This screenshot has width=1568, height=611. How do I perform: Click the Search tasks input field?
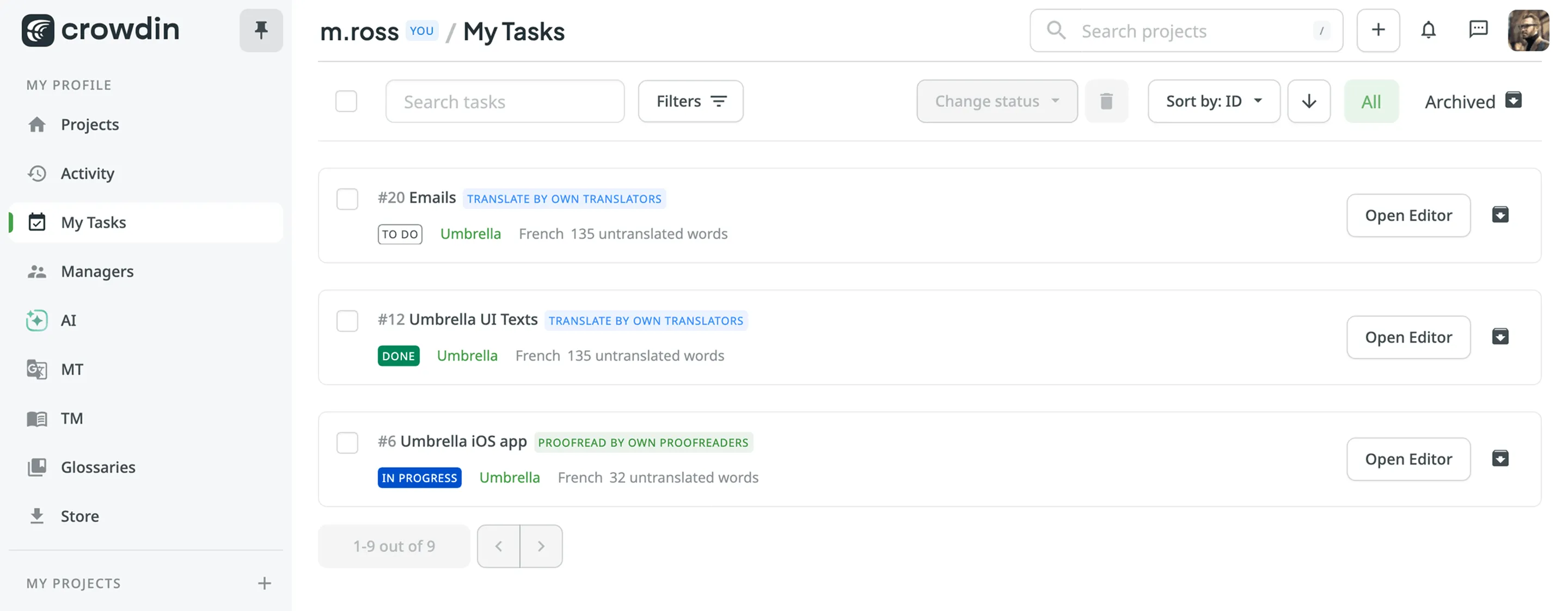505,101
